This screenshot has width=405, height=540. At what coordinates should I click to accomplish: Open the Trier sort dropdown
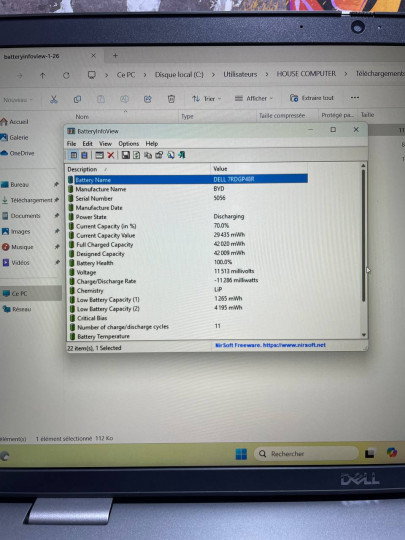click(x=206, y=99)
